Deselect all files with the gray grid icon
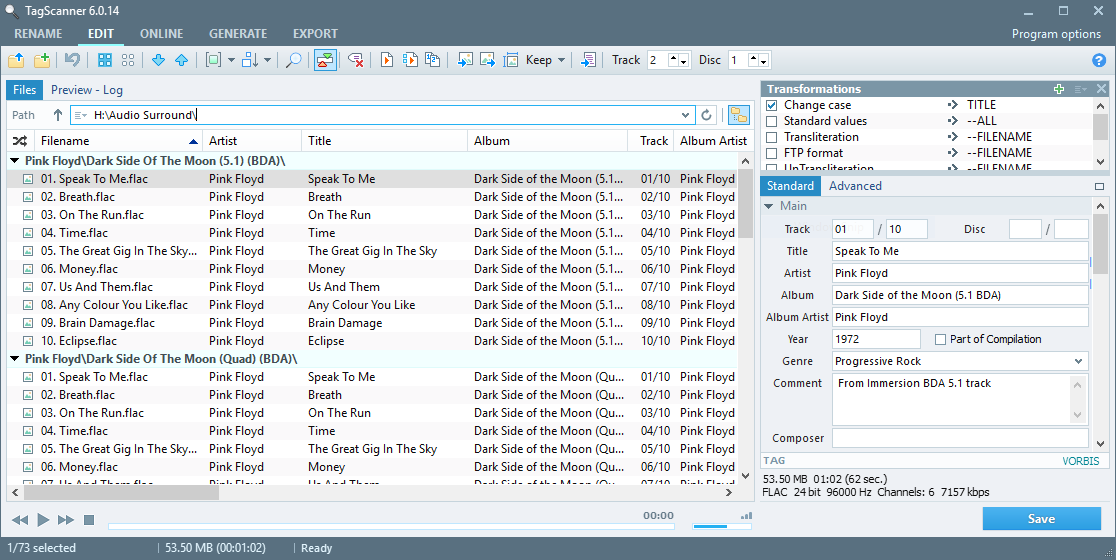 [x=128, y=60]
